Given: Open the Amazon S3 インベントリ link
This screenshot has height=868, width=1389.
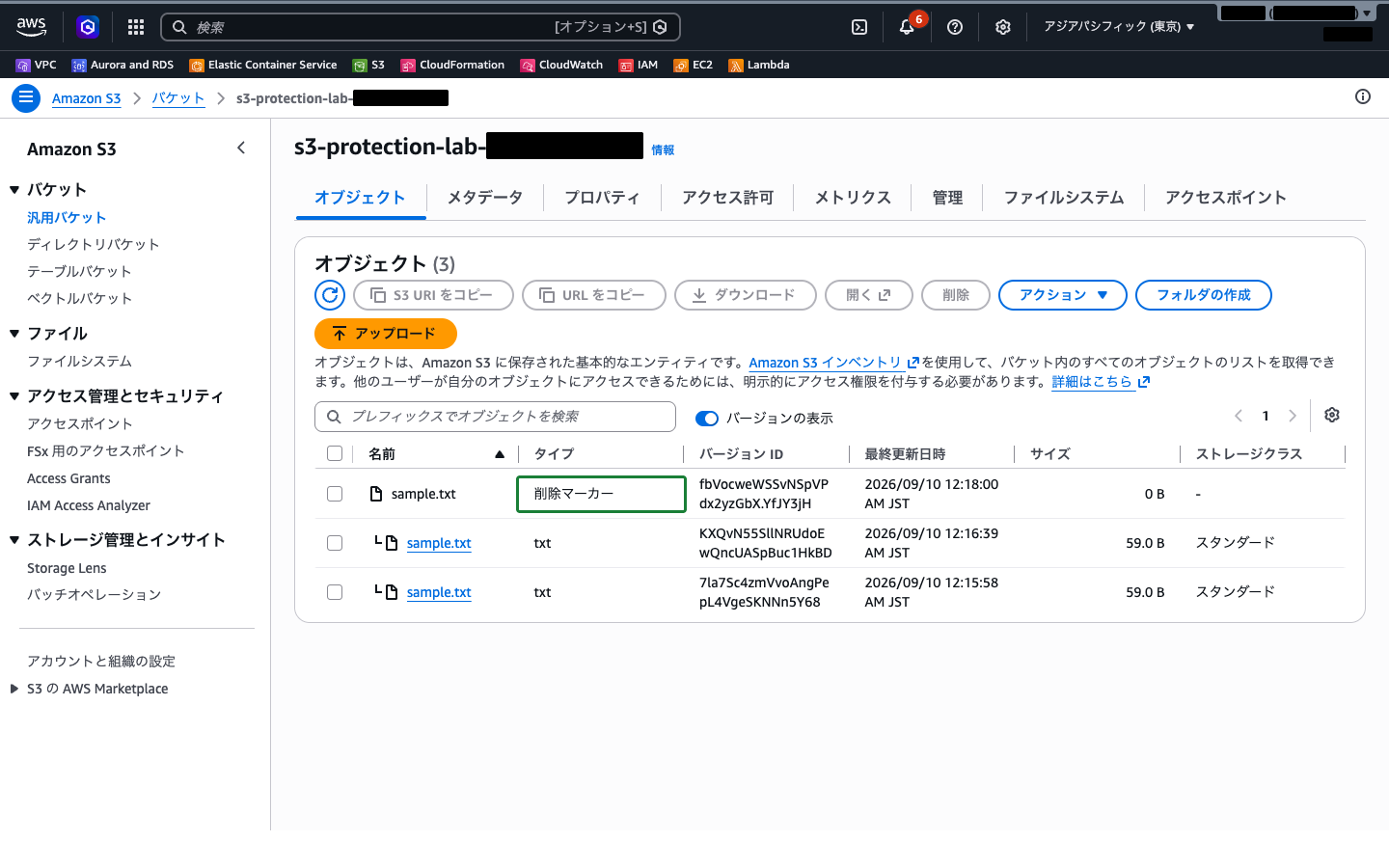Looking at the screenshot, I should 834,363.
